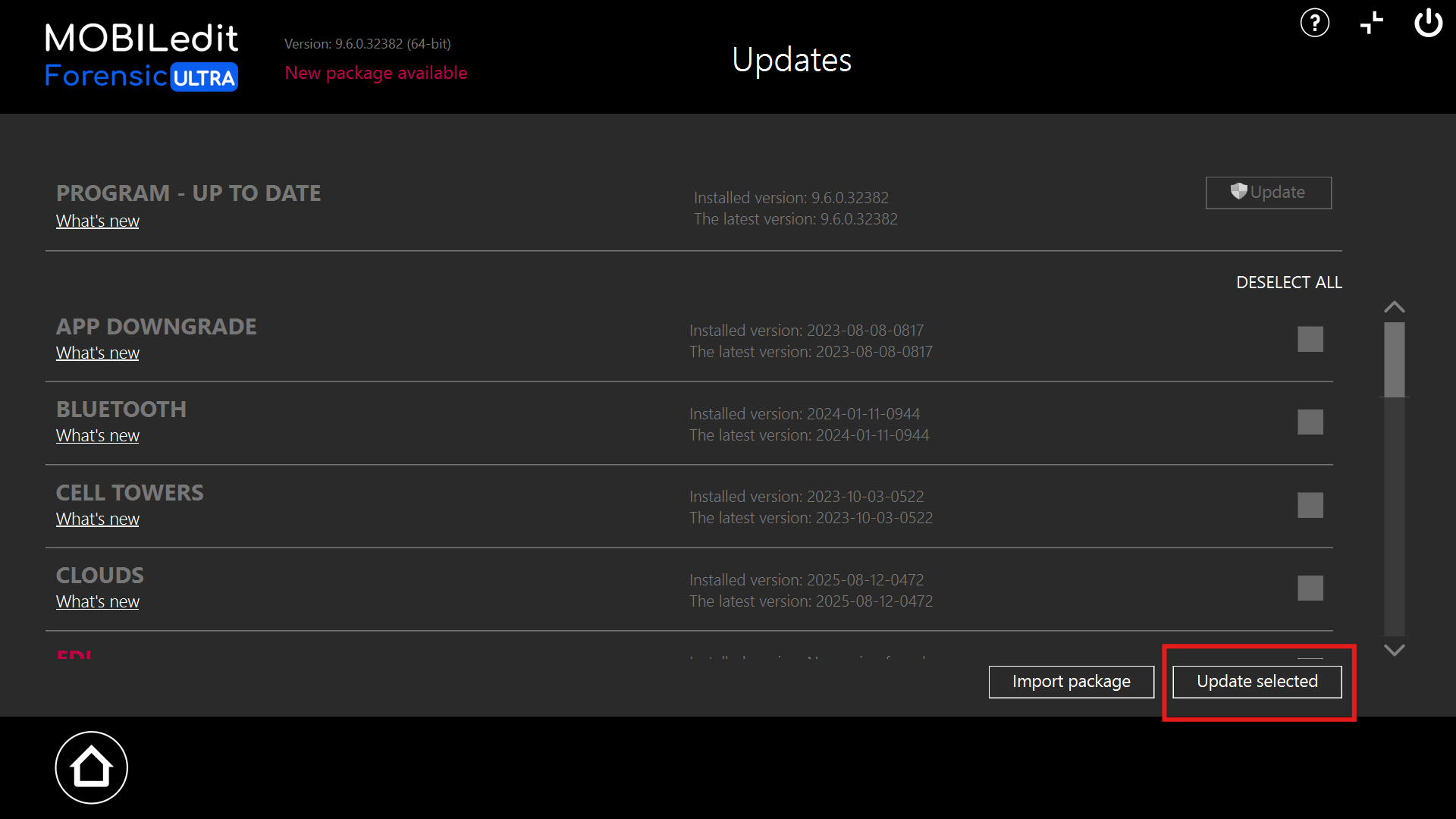Click the Update shield button for the program

pos(1268,193)
